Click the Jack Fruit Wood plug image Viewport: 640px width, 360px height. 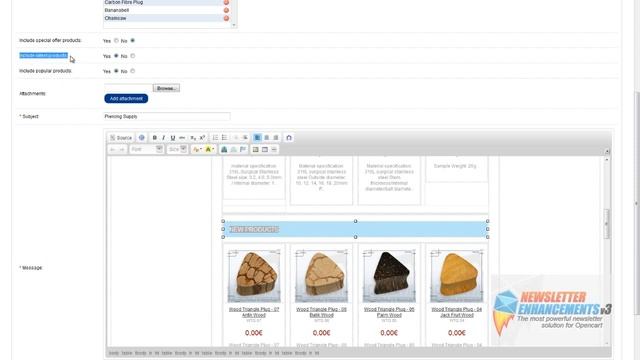point(456,276)
